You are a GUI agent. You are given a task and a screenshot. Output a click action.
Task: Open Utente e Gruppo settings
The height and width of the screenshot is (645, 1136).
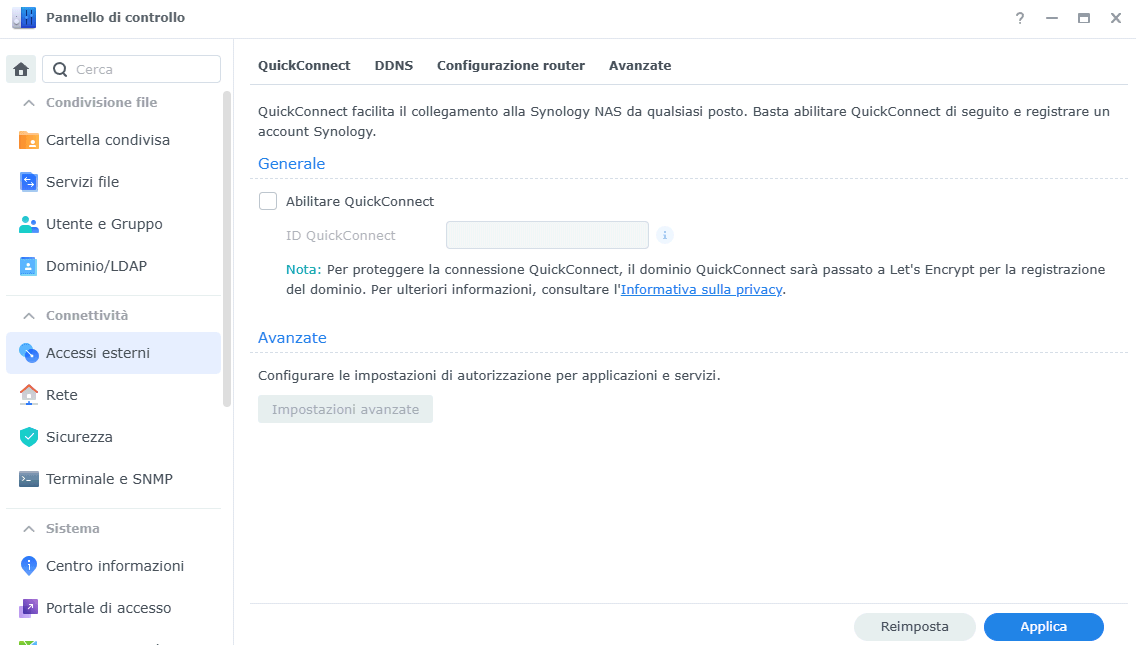tap(113, 224)
